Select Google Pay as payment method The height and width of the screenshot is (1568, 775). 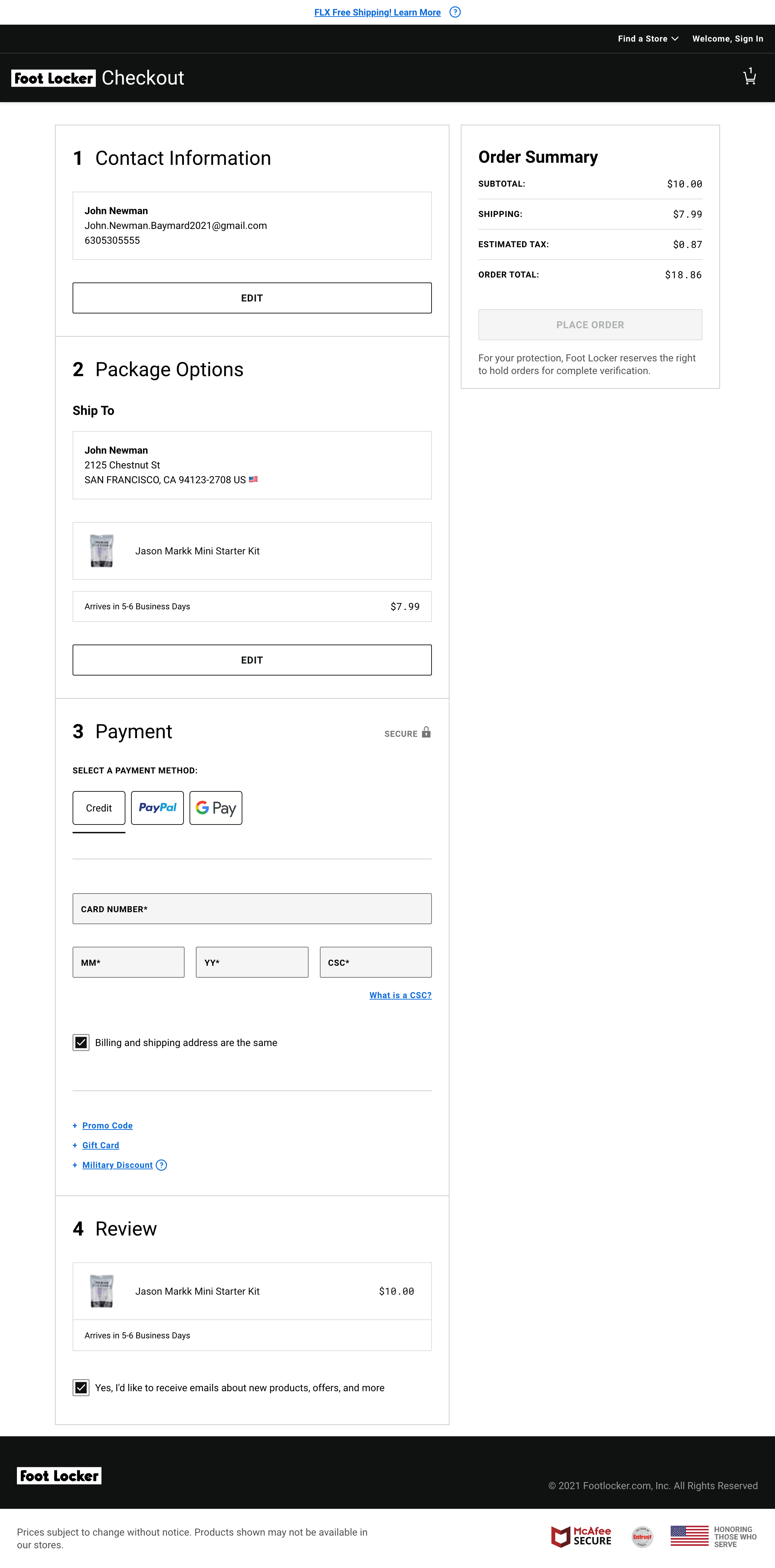coord(216,808)
